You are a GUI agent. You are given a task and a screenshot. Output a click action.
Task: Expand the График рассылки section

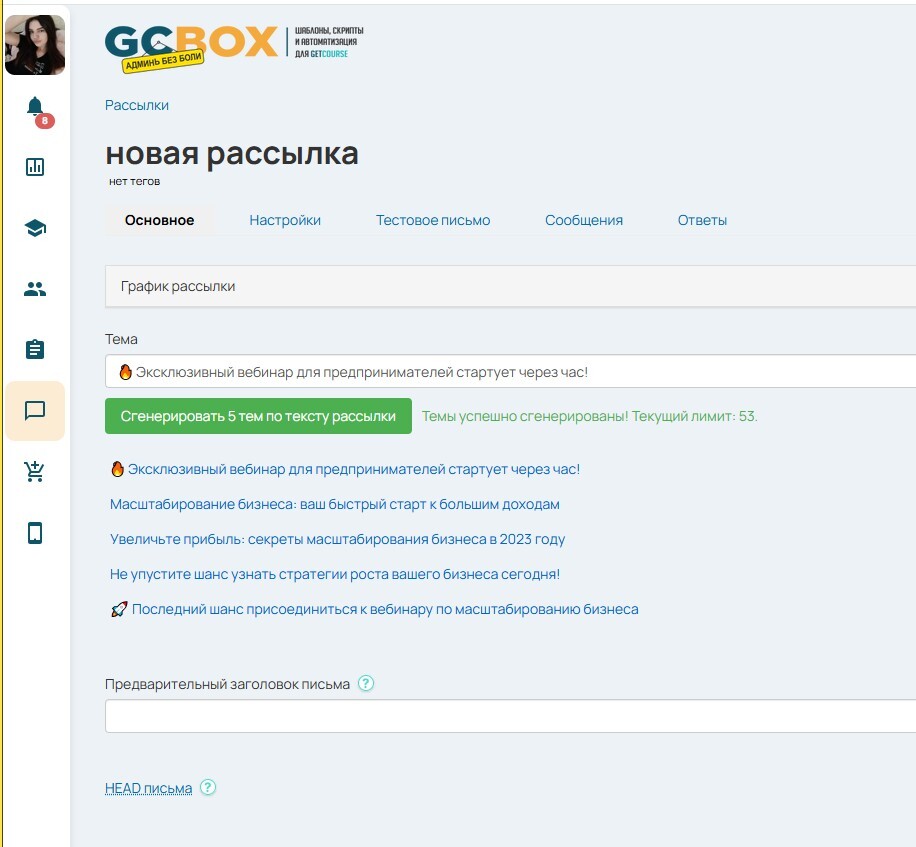tap(178, 286)
